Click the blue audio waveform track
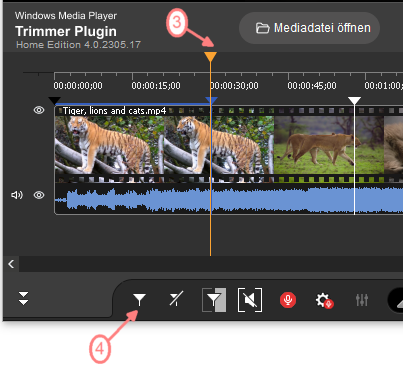The image size is (403, 381). pos(229,199)
